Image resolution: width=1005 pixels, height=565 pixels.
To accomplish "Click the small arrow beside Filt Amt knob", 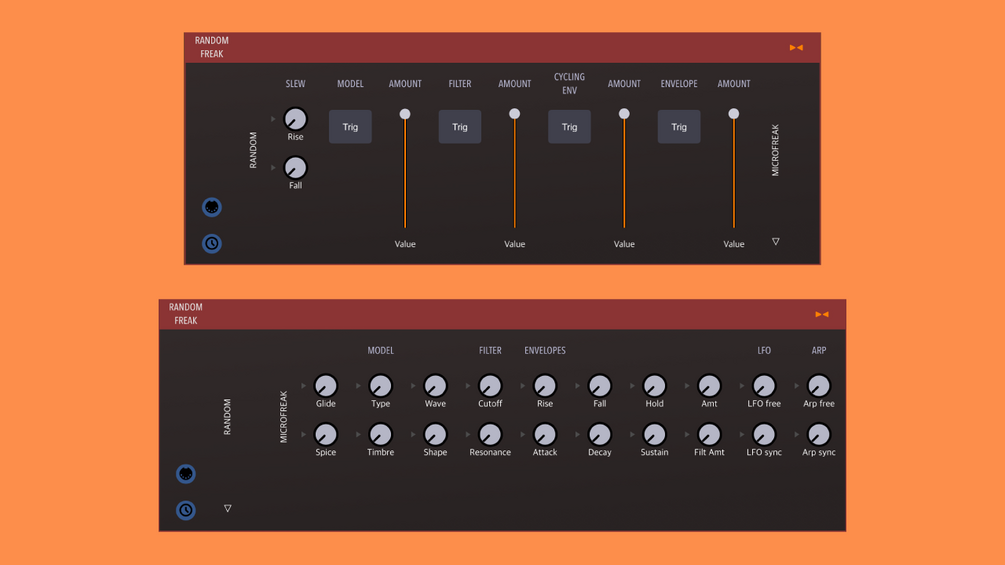I will (687, 434).
